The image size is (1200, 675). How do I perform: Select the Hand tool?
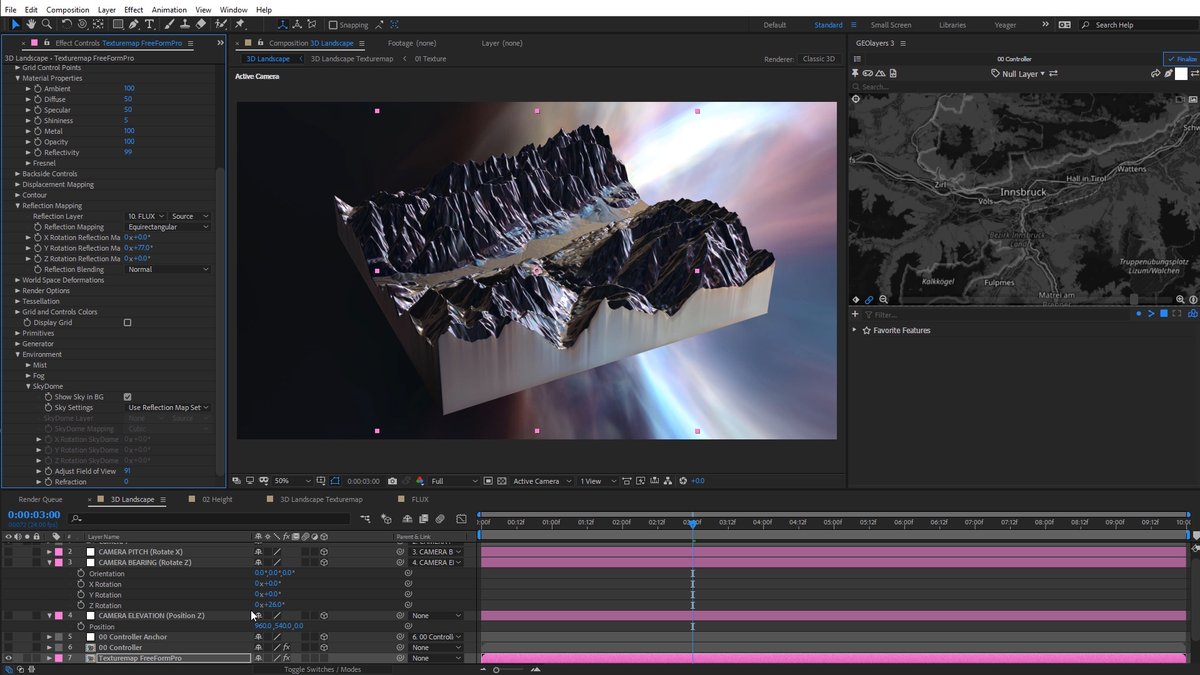[31, 24]
